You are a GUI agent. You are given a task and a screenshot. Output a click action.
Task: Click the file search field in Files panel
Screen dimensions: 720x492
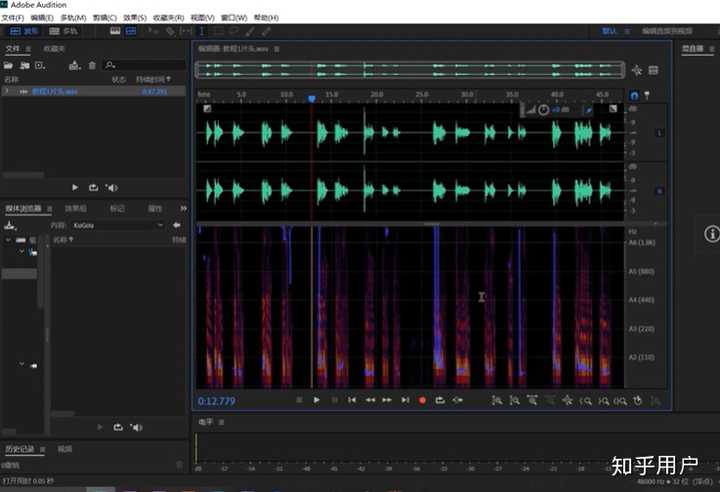point(145,65)
